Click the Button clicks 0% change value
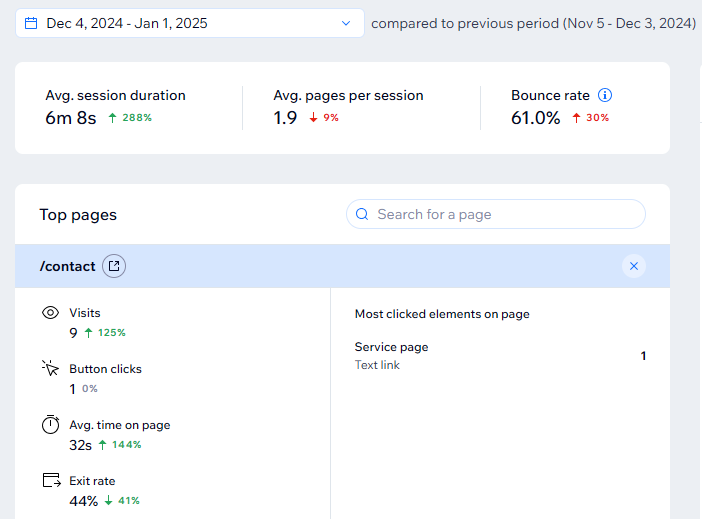 coord(90,389)
